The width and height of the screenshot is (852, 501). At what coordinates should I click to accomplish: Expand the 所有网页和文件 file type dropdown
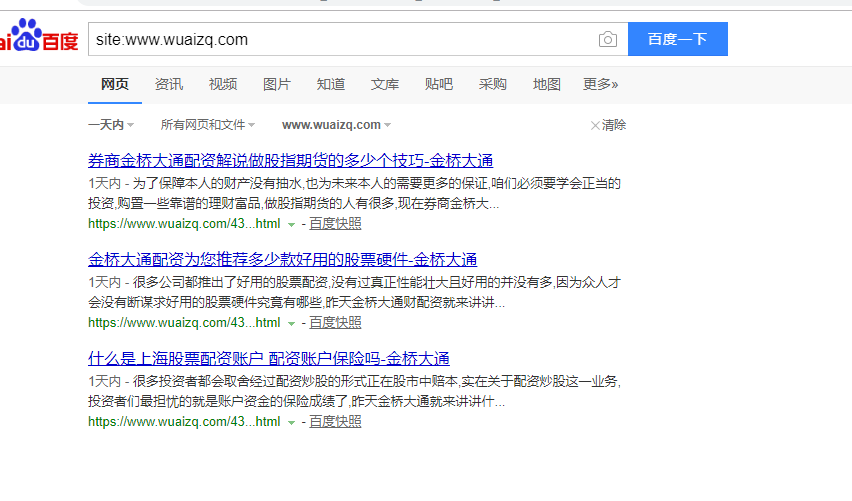click(x=207, y=125)
